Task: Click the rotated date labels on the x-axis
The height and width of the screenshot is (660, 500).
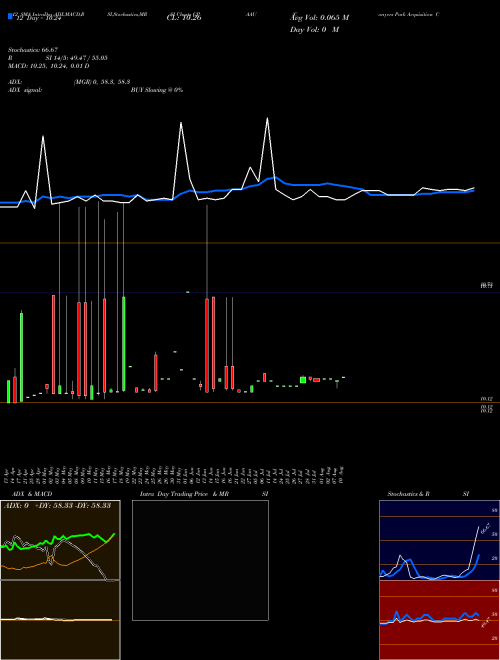Action: tap(176, 474)
